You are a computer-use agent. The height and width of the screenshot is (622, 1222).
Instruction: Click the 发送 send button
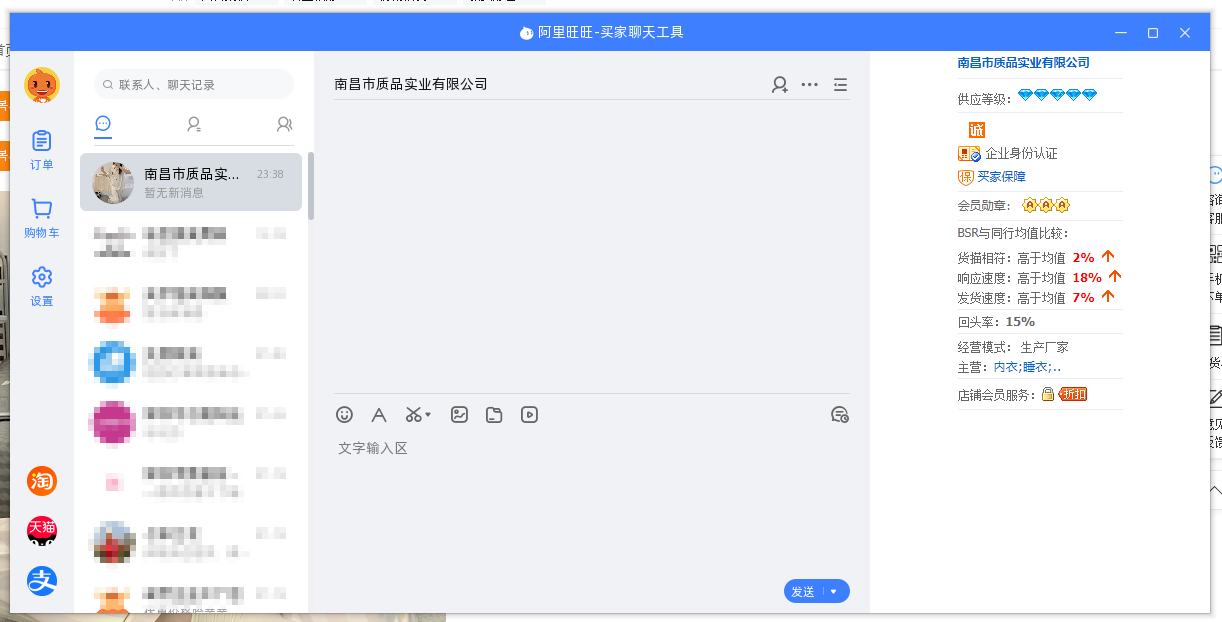pos(803,591)
